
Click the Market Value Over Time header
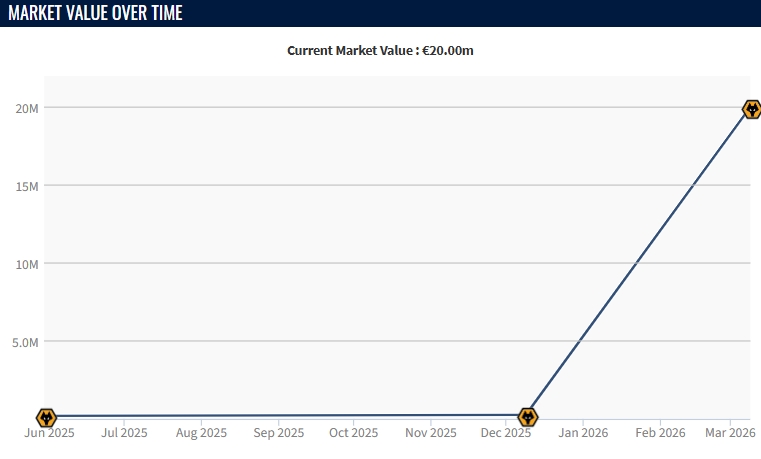96,13
